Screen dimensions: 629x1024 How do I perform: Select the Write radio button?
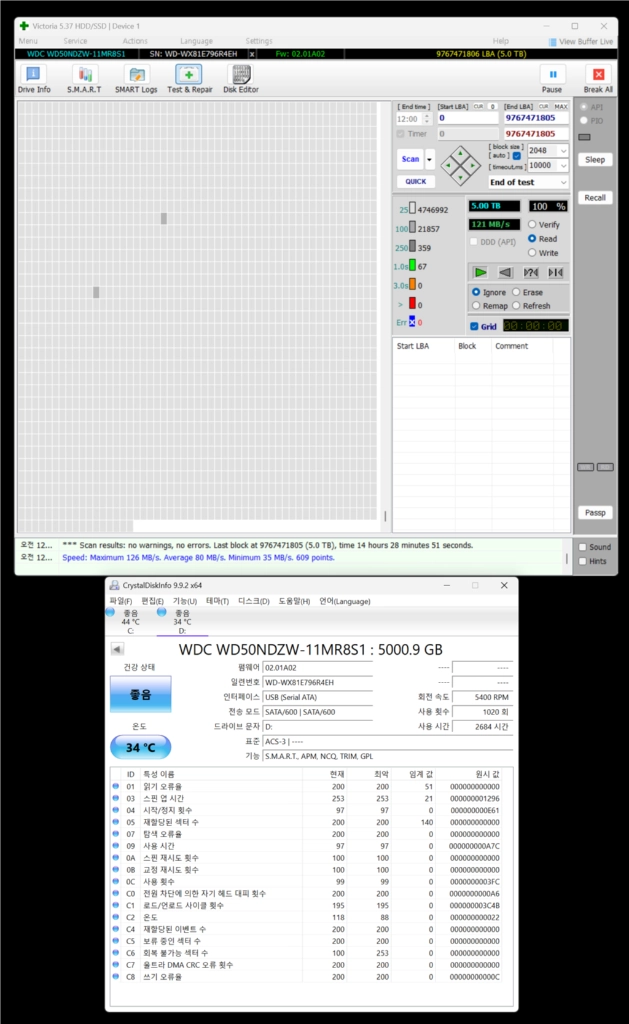(532, 253)
